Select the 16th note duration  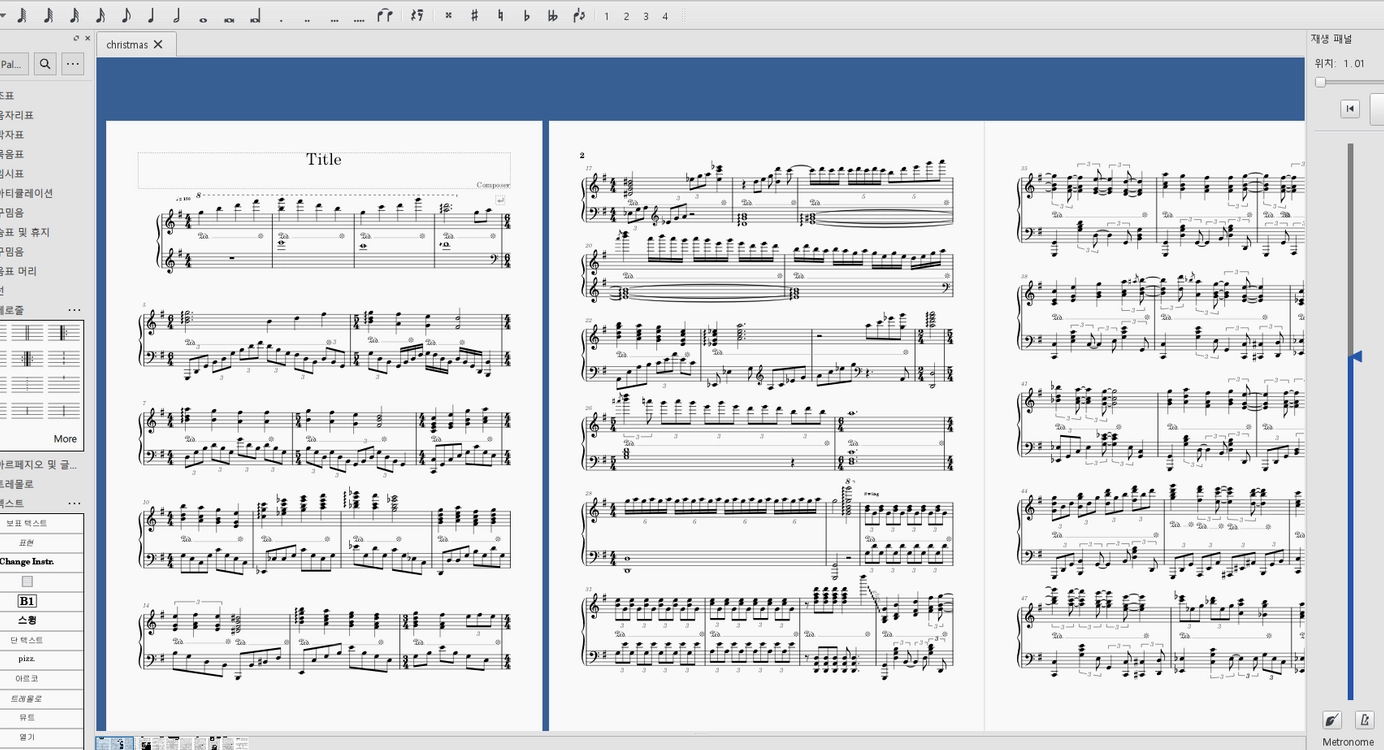click(100, 15)
